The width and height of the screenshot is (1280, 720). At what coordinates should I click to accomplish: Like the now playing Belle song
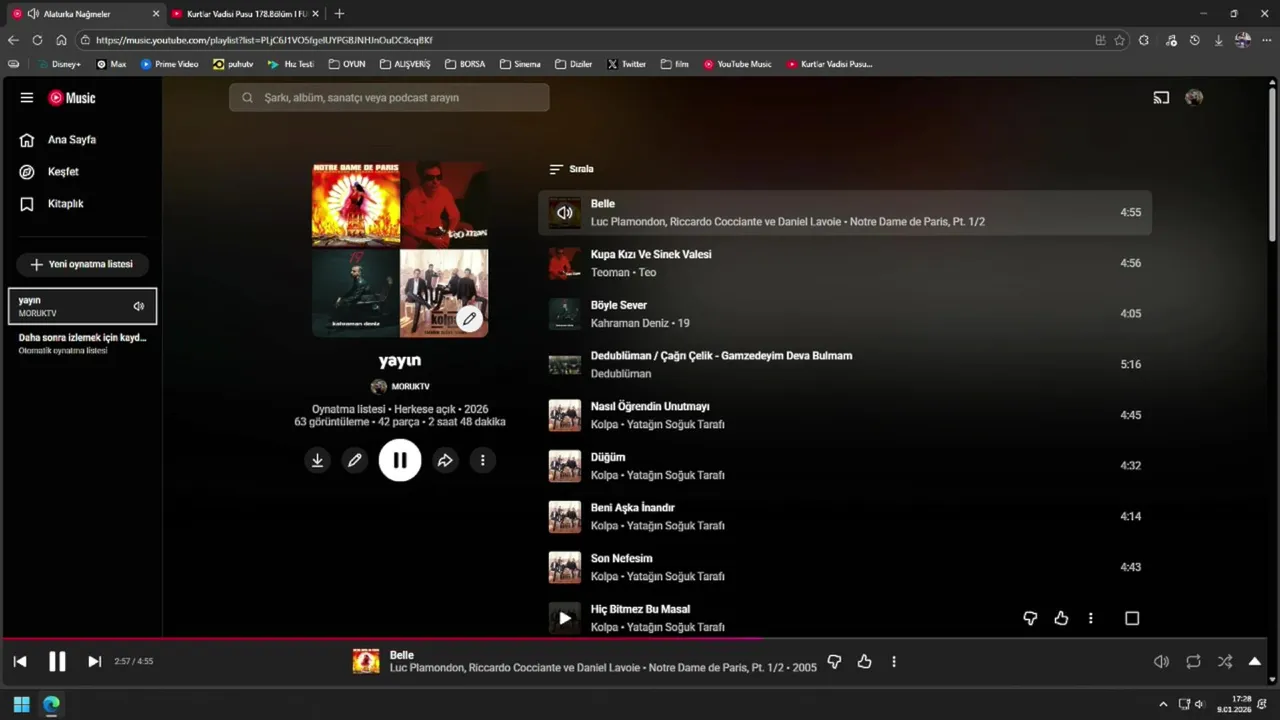point(864,661)
